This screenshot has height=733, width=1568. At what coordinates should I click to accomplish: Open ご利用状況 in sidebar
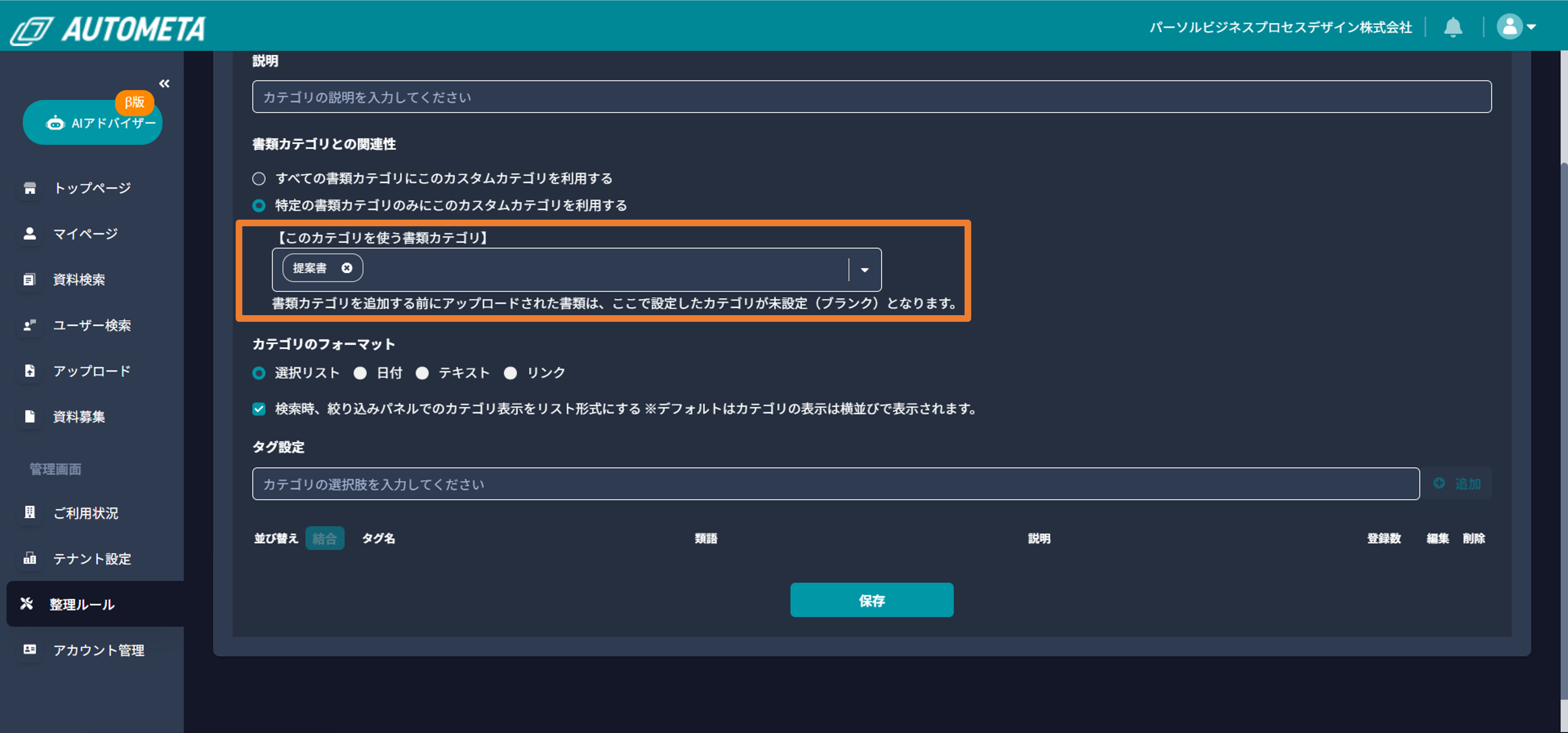tap(86, 512)
